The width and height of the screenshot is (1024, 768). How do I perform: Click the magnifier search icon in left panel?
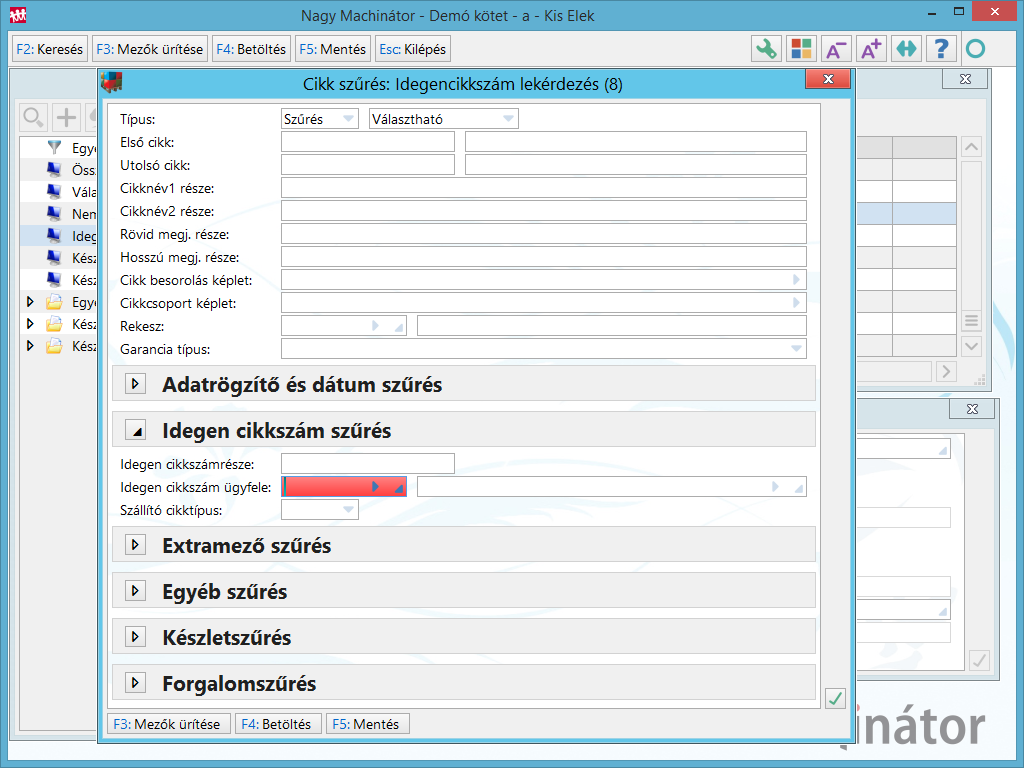click(33, 118)
